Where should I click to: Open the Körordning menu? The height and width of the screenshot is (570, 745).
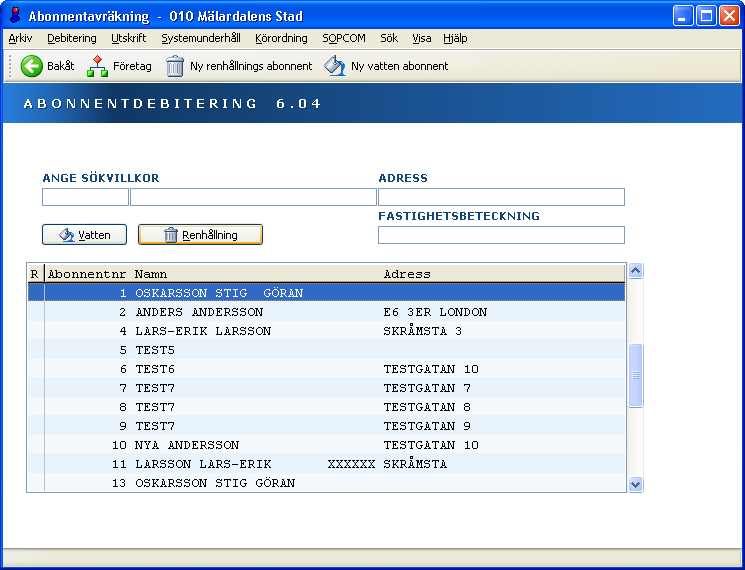tap(281, 38)
